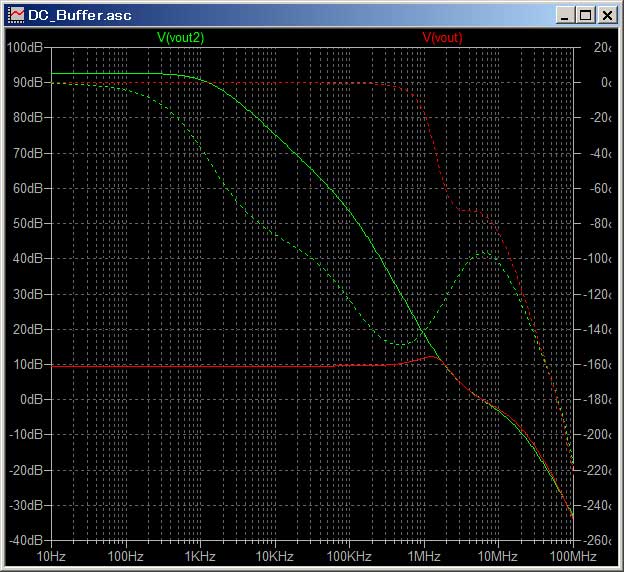The height and width of the screenshot is (572, 624).
Task: Click the -10dB left axis label
Action: tap(26, 434)
